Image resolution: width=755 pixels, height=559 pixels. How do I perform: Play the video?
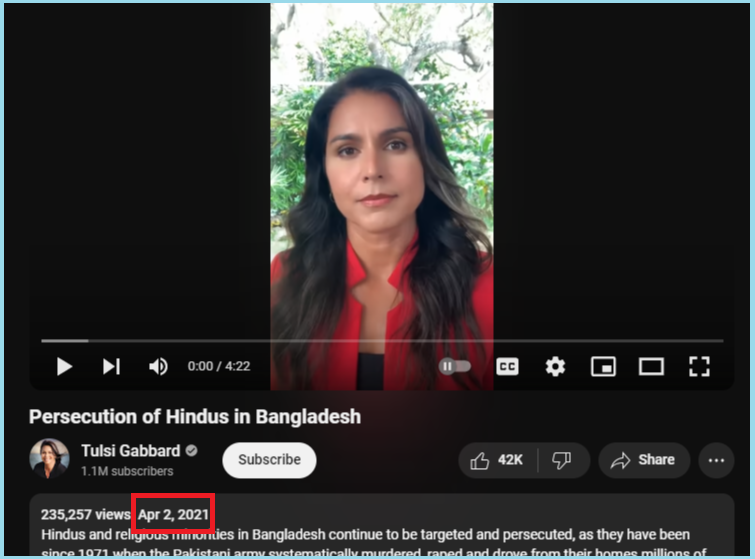click(x=64, y=366)
